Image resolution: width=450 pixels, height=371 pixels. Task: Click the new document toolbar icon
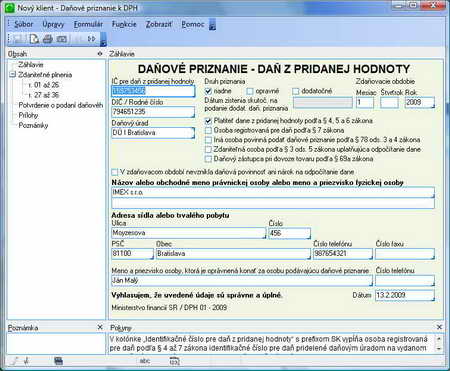34,39
